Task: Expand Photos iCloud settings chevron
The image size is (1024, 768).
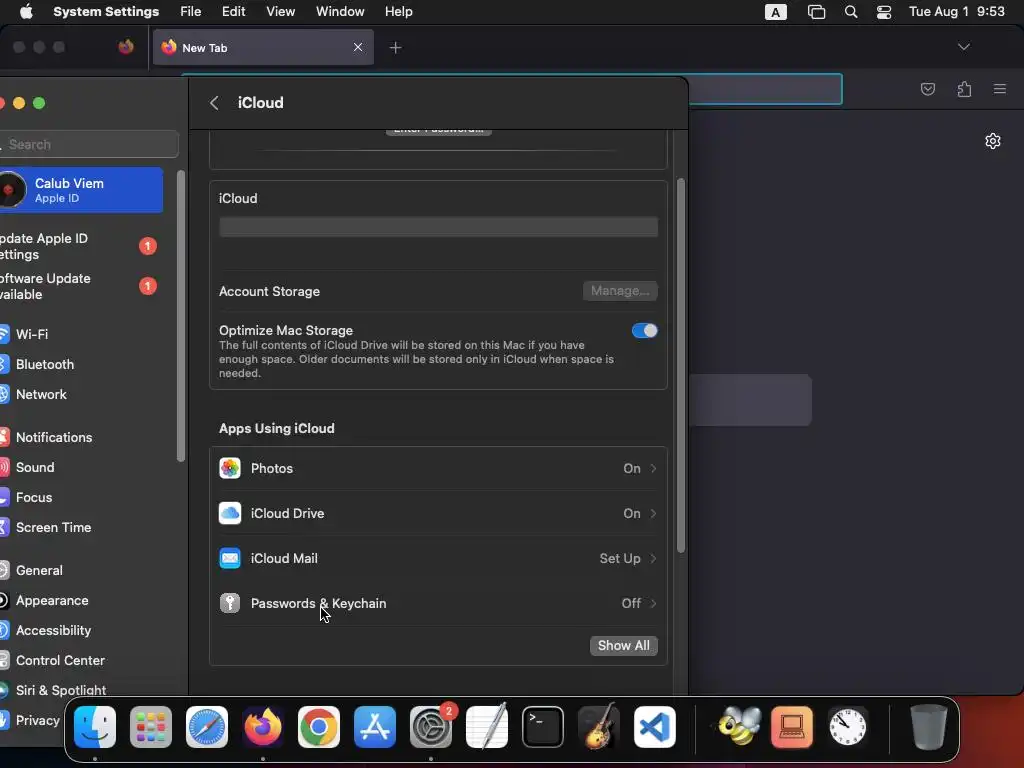Action: [x=653, y=468]
